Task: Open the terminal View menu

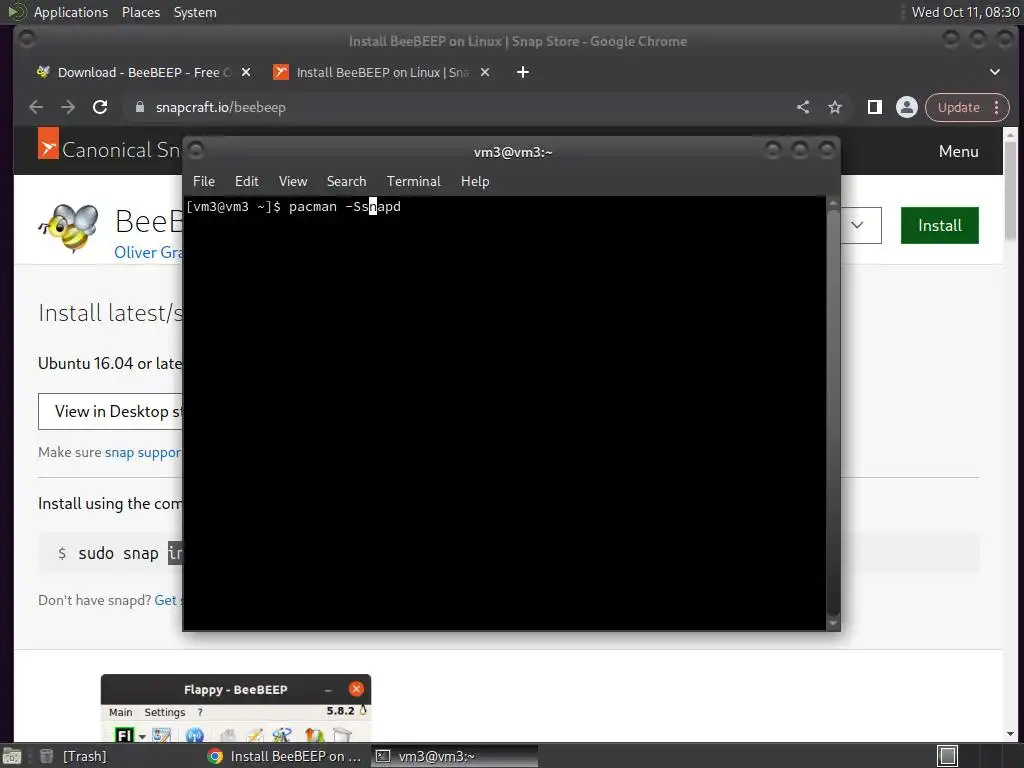Action: click(293, 182)
